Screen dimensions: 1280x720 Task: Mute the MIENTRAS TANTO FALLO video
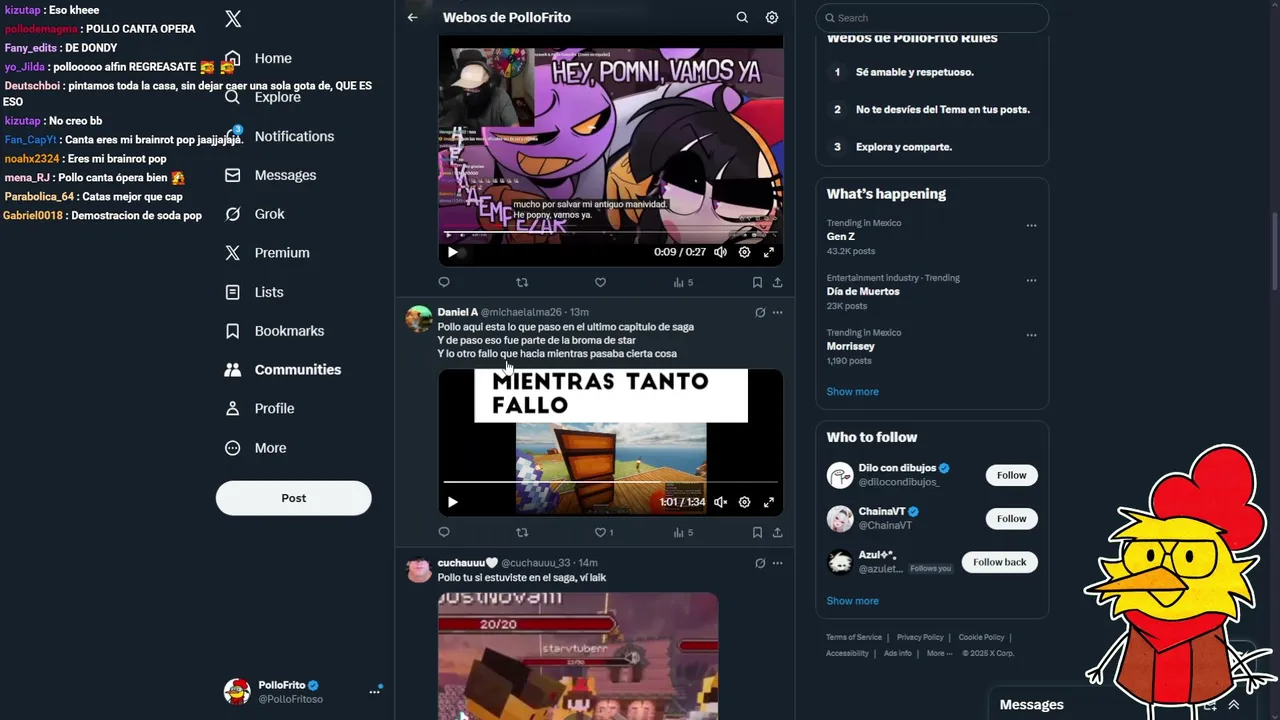pos(720,502)
